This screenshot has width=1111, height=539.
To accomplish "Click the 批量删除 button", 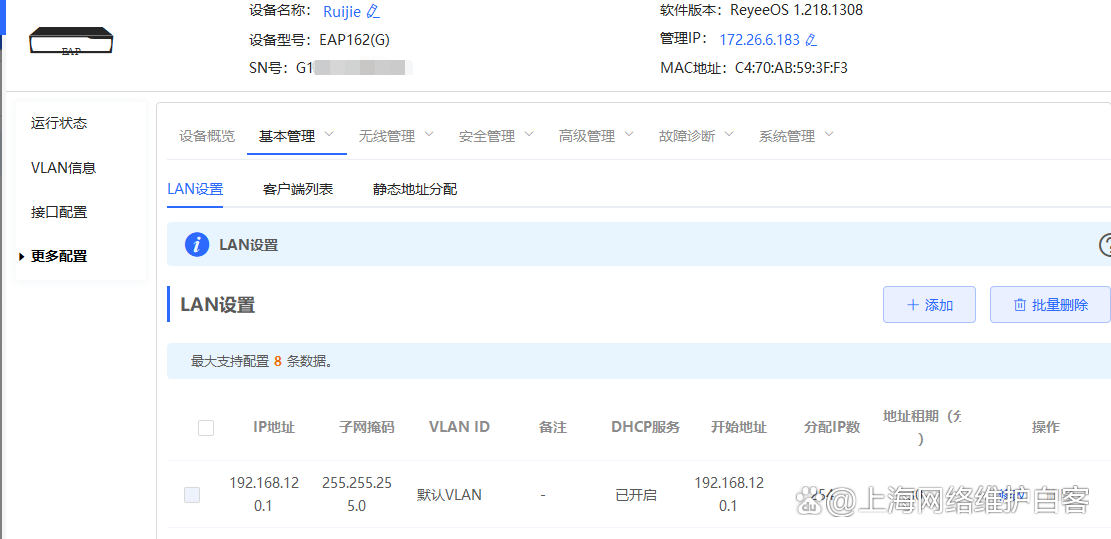I will pos(1050,305).
